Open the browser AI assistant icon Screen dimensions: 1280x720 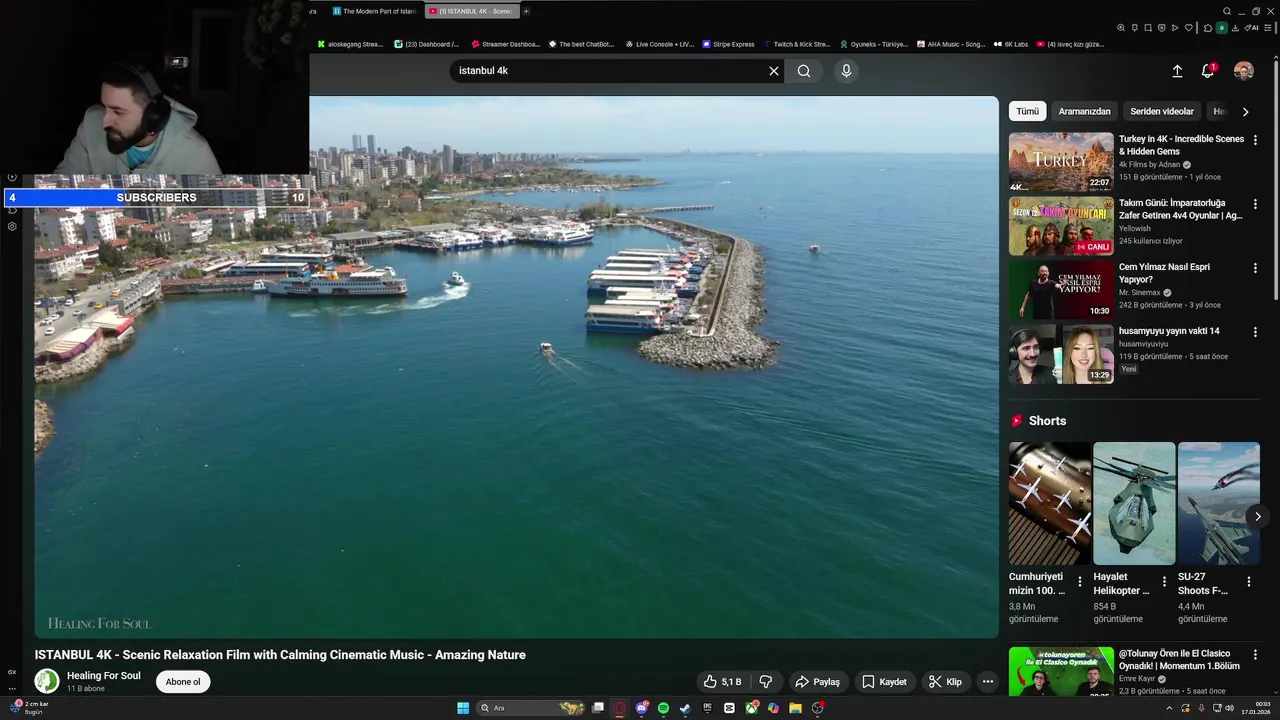[x=1251, y=28]
